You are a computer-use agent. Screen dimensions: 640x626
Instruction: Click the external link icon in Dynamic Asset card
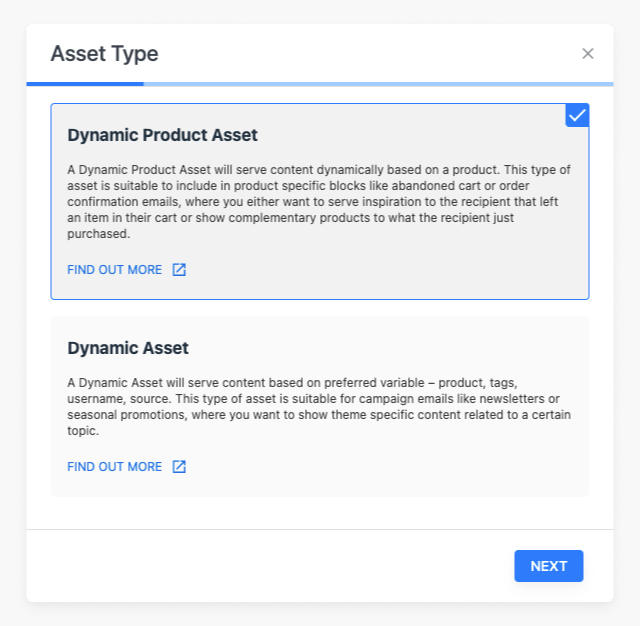(179, 467)
